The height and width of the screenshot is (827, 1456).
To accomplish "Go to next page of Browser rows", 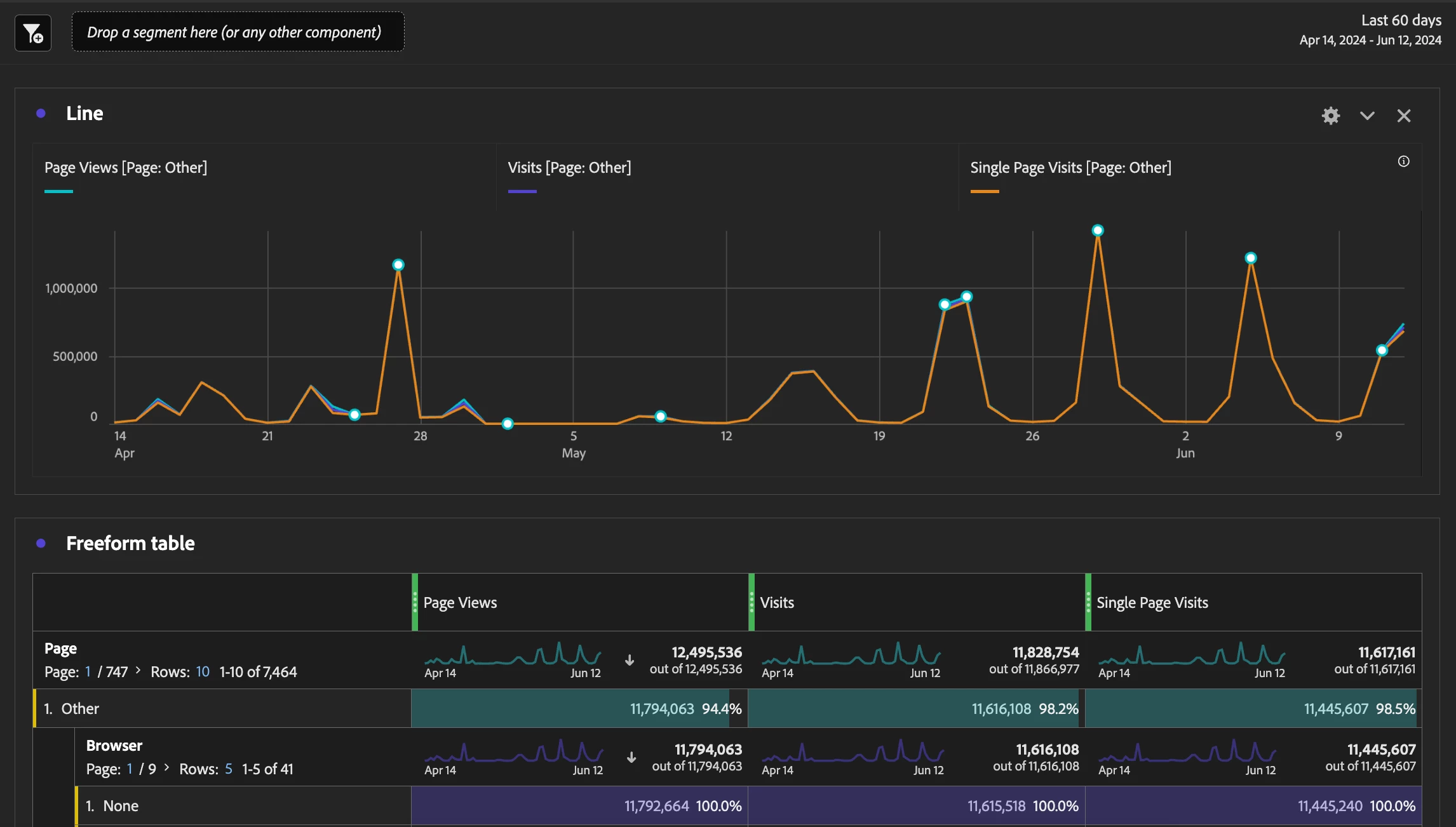I will 167,768.
